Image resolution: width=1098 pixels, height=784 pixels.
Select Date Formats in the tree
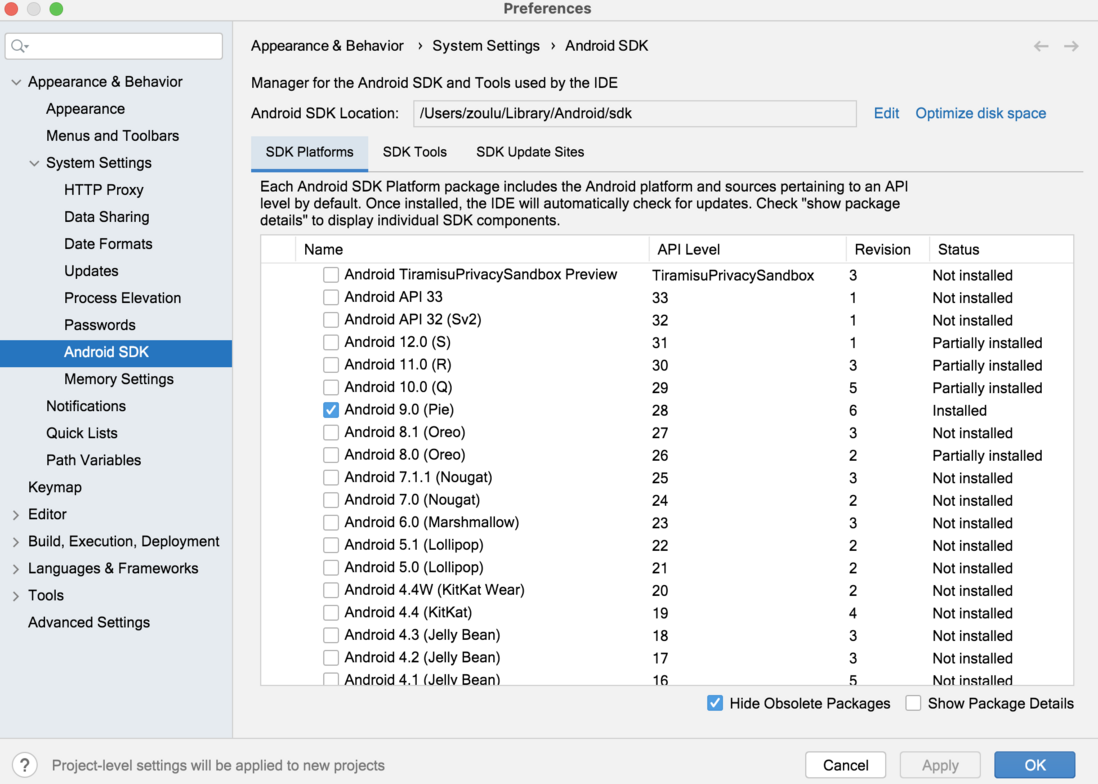(108, 244)
